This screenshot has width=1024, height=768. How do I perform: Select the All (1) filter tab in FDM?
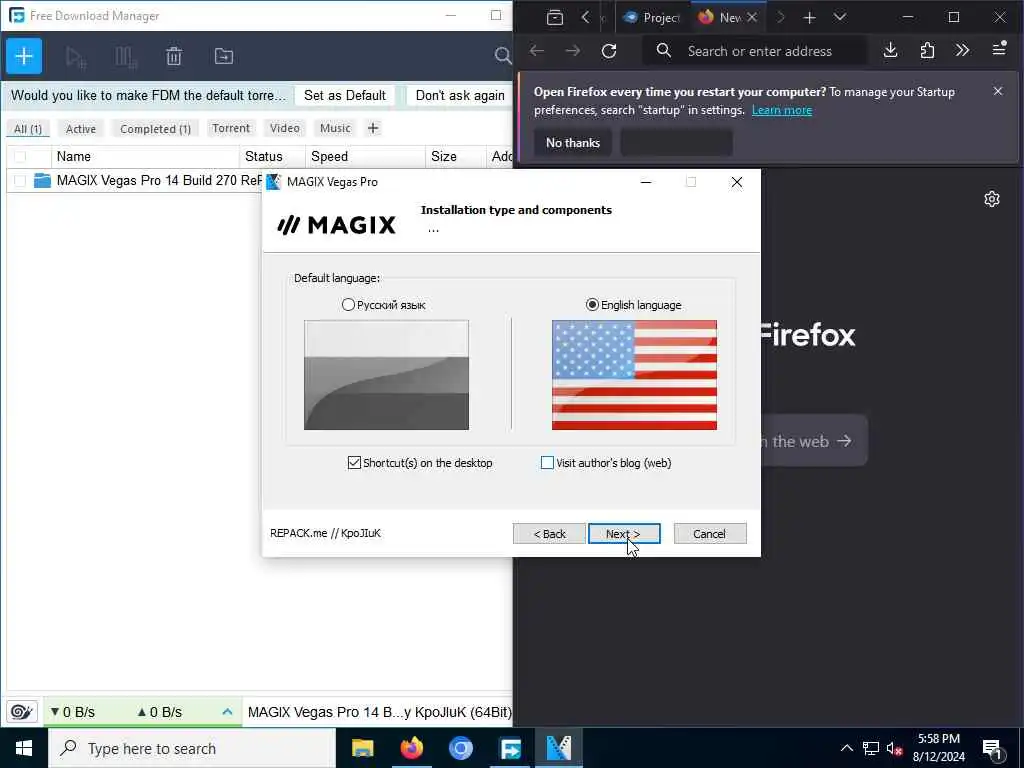pyautogui.click(x=28, y=129)
